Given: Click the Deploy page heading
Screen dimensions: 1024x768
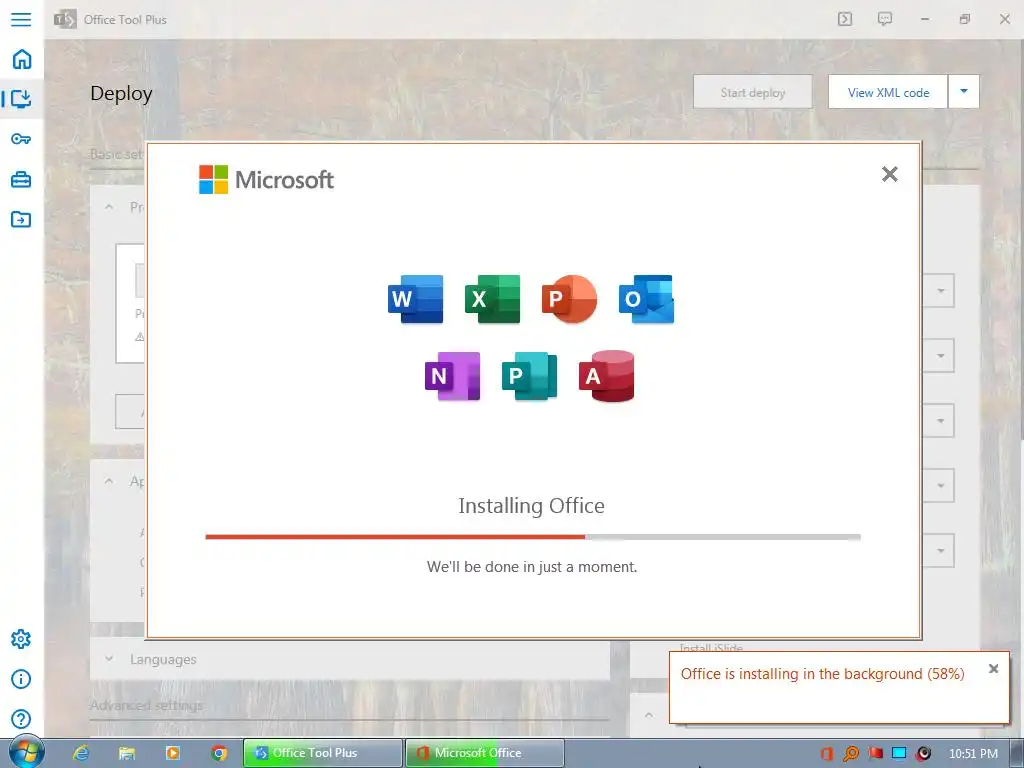Looking at the screenshot, I should click(x=121, y=94).
